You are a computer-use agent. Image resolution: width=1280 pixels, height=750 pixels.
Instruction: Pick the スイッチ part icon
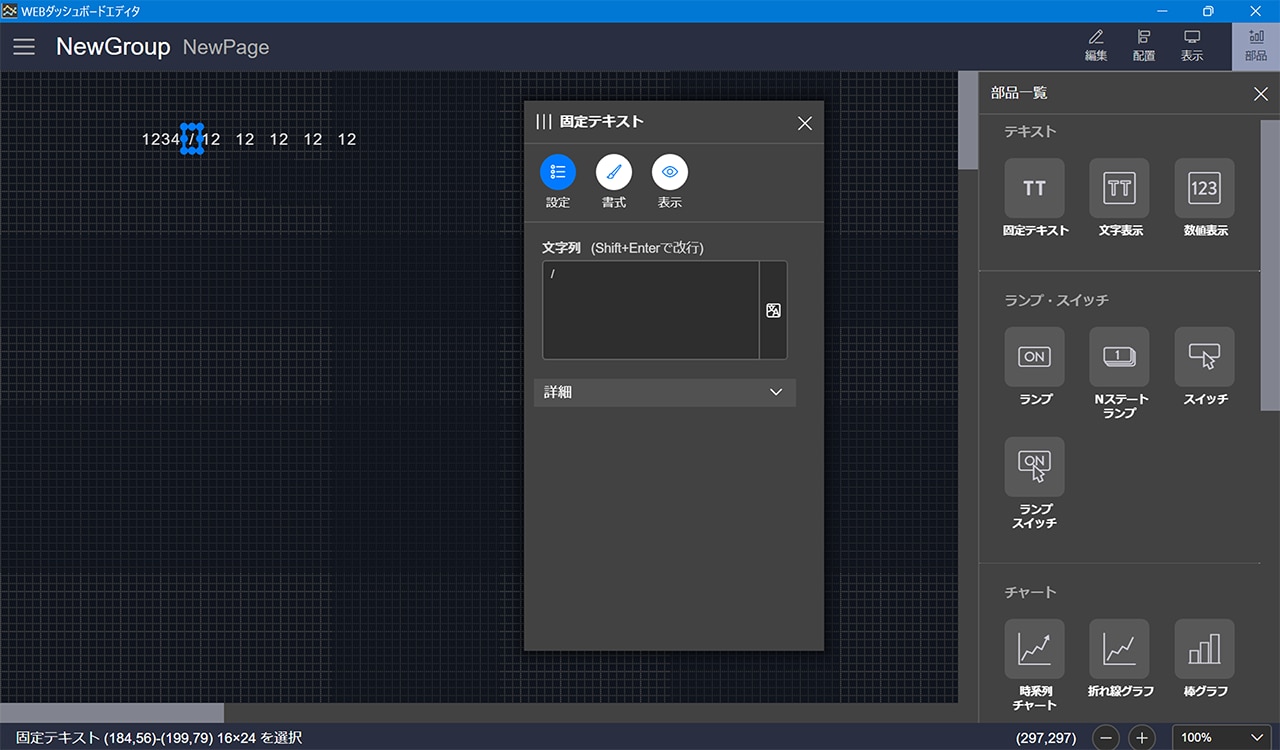(1204, 357)
